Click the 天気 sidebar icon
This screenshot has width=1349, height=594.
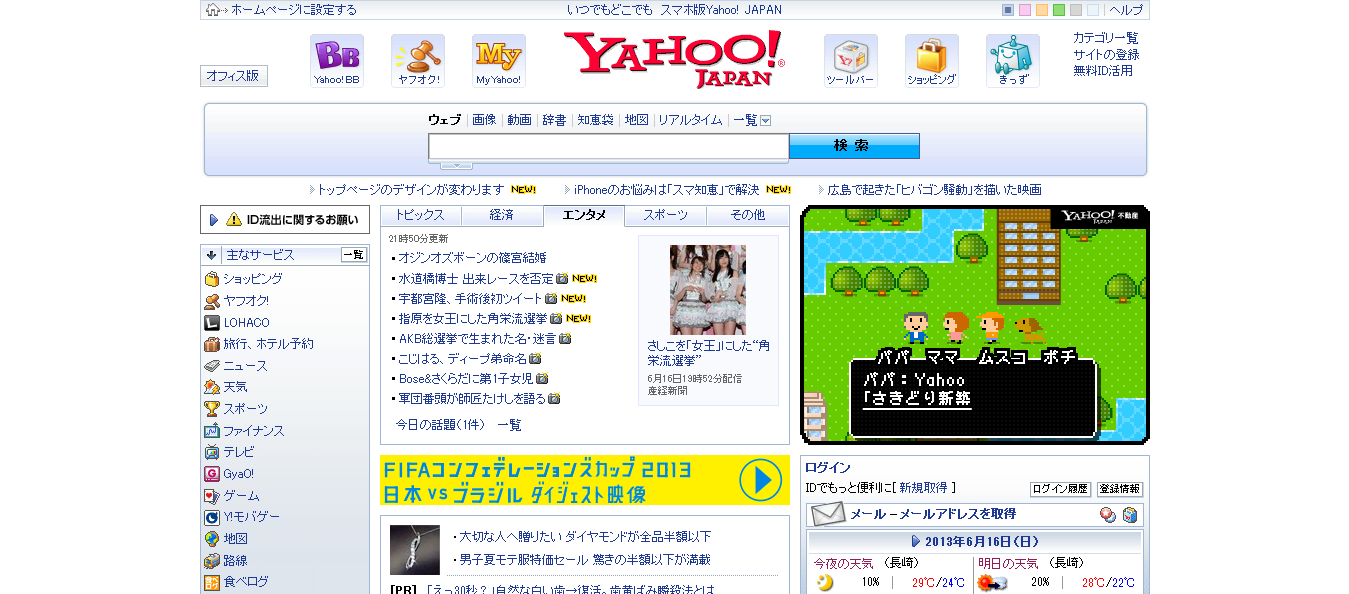click(x=212, y=387)
